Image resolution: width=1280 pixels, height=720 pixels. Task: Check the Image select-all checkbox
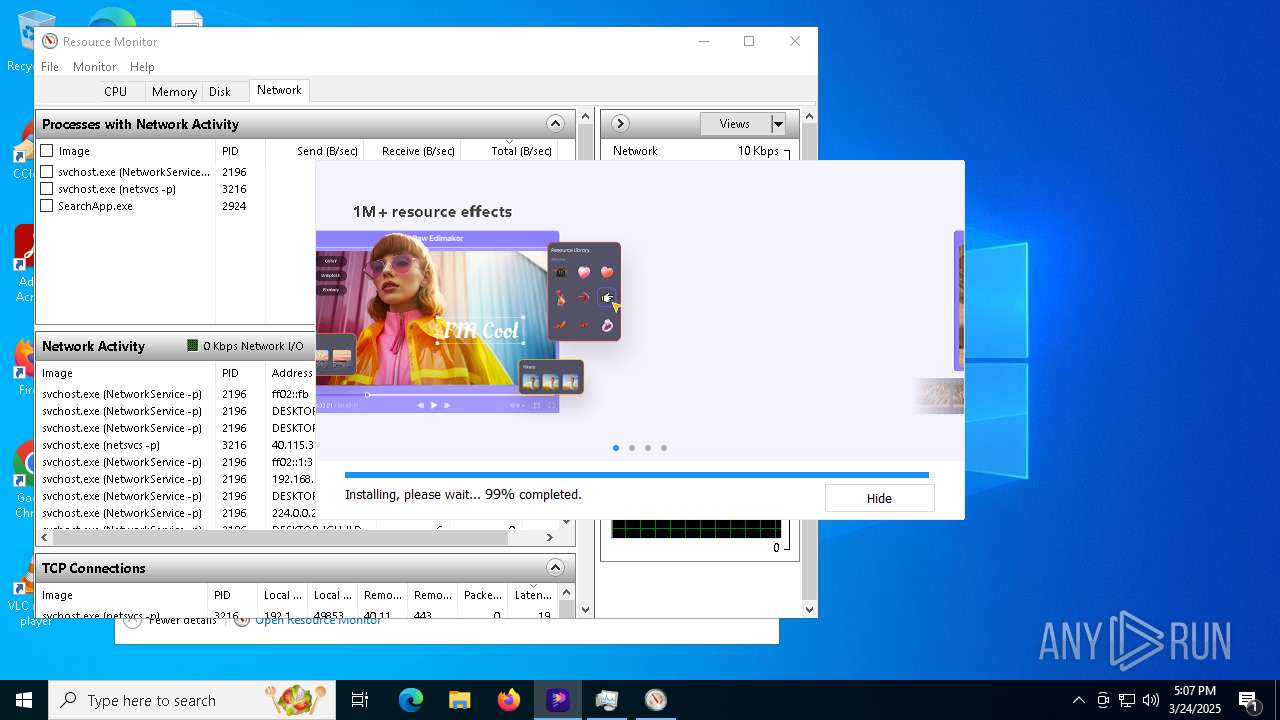(x=47, y=151)
